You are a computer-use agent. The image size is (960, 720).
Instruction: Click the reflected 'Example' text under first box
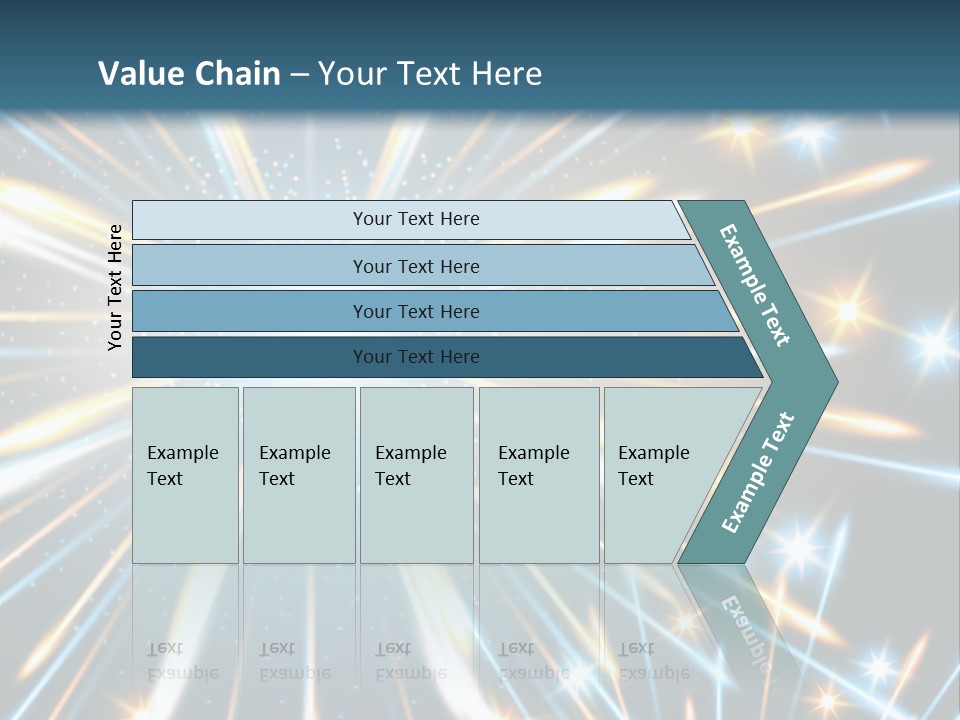point(183,673)
